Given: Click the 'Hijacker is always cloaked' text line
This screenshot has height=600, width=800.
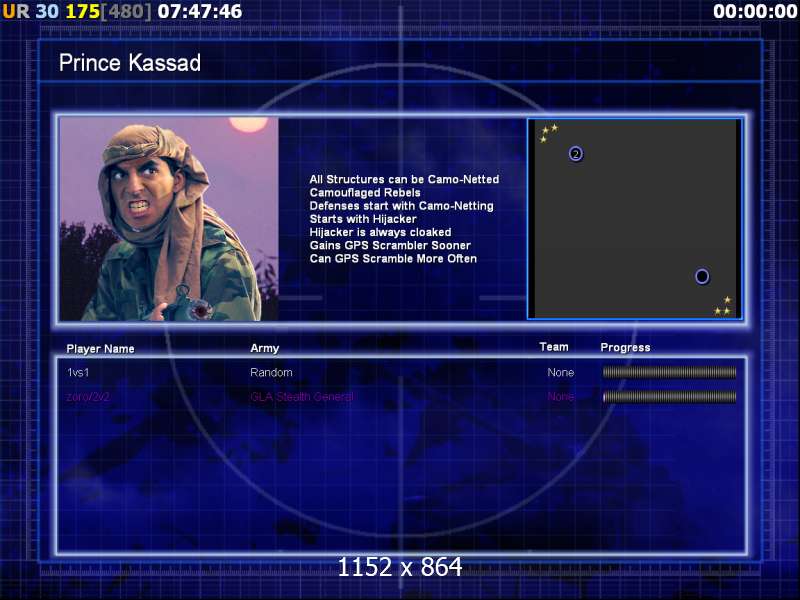Looking at the screenshot, I should pyautogui.click(x=380, y=232).
